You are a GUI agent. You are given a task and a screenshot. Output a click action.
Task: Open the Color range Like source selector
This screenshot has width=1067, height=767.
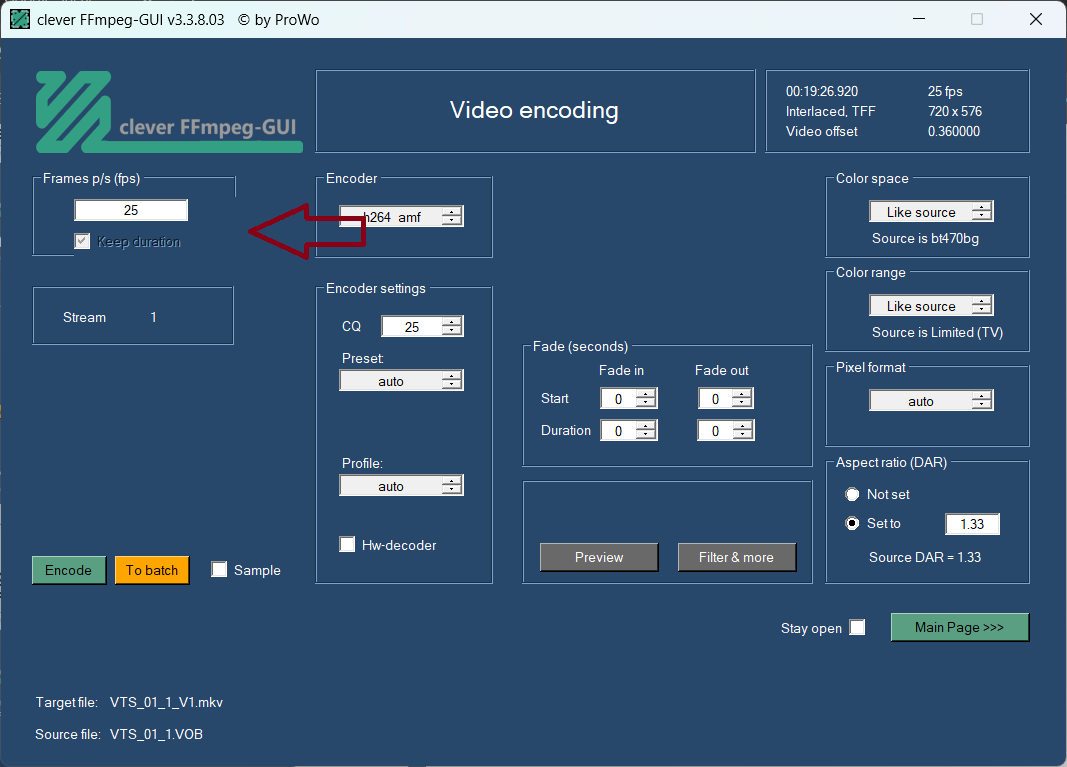(x=931, y=306)
